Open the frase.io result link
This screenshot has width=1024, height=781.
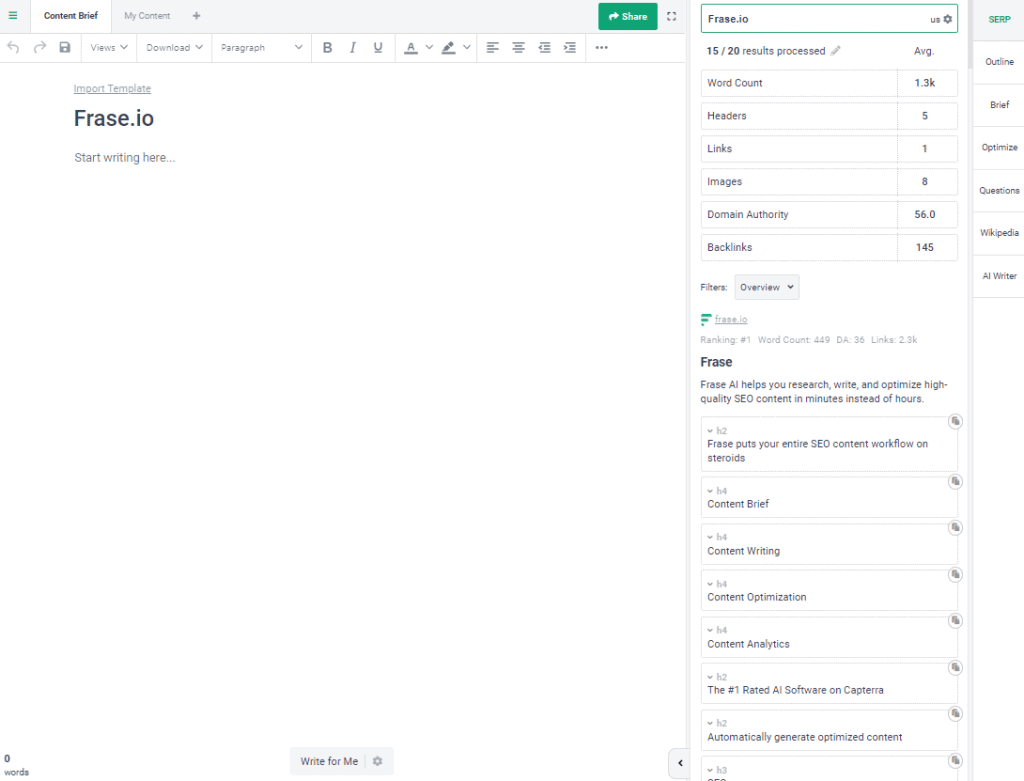[x=731, y=319]
